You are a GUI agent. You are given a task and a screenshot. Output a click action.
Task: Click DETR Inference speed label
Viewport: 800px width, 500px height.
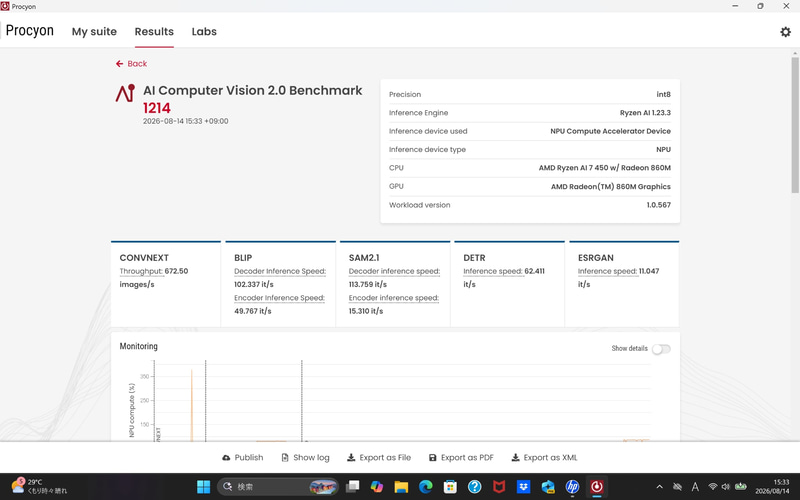pyautogui.click(x=492, y=271)
